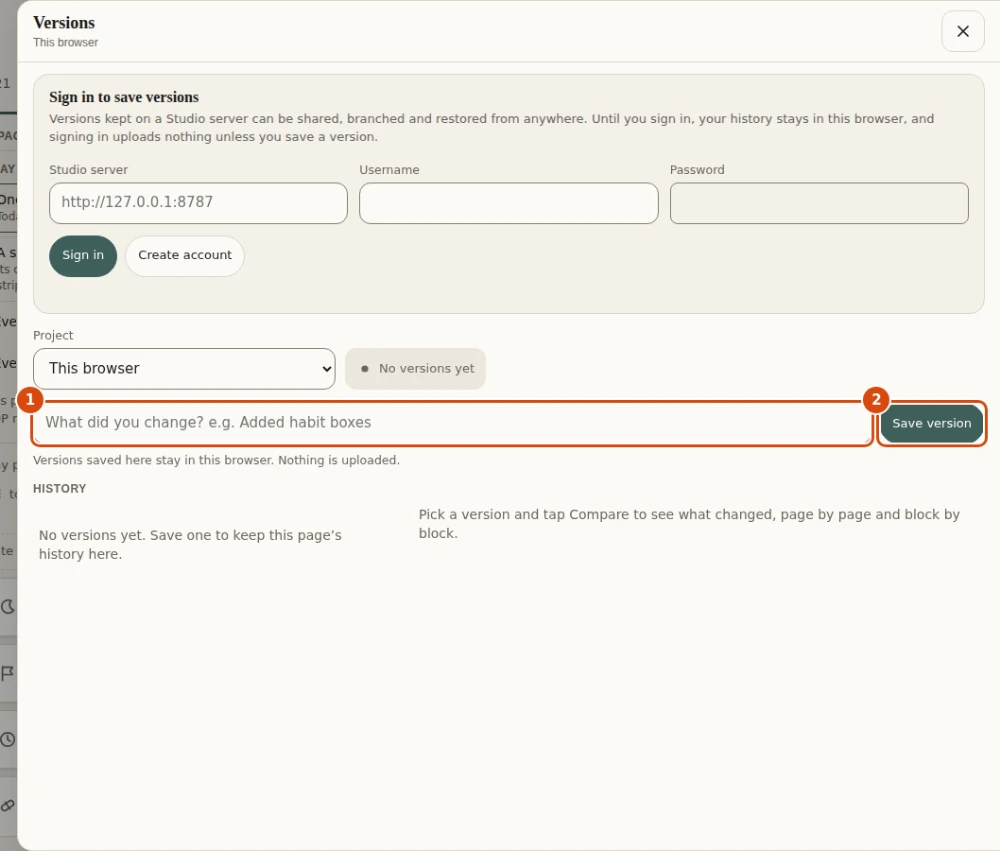Screen dimensions: 1000x851
Task: Close the Versions dialog
Action: [x=962, y=31]
